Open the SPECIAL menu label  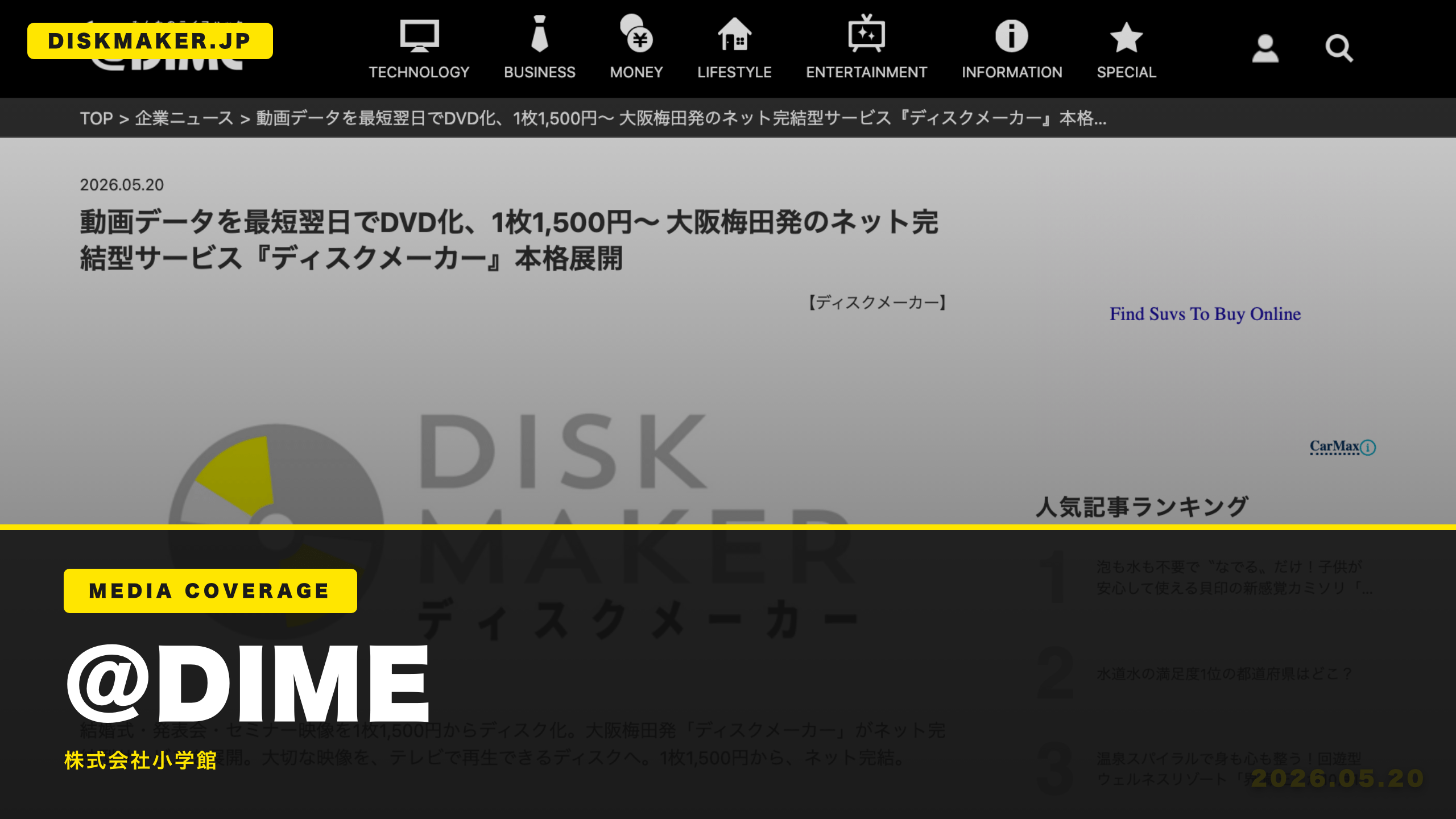(1126, 72)
